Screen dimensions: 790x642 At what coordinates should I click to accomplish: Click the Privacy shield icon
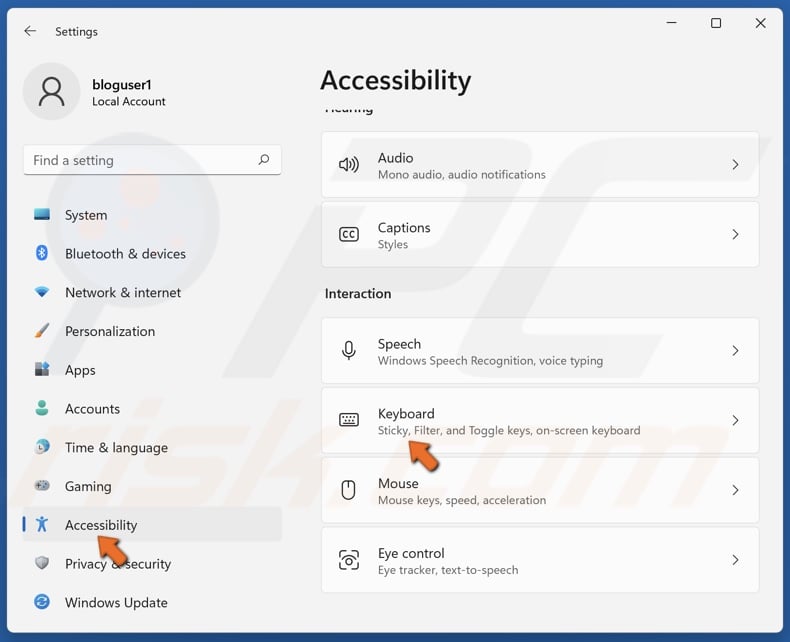[x=42, y=563]
